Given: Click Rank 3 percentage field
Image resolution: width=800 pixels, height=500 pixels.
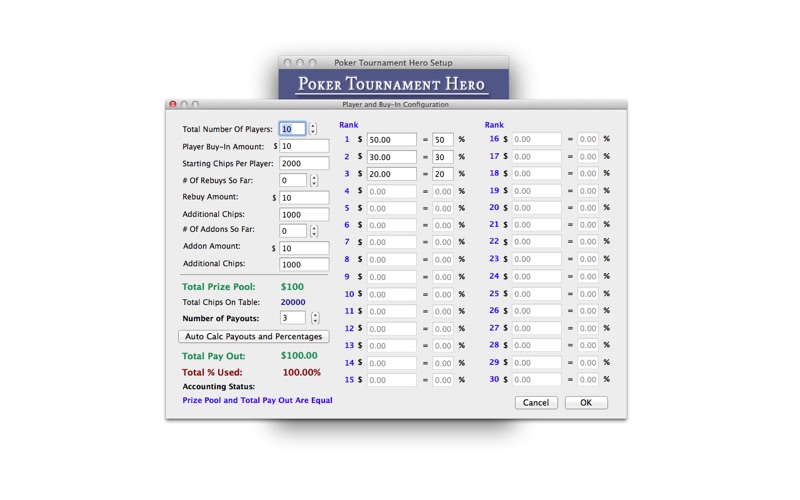Looking at the screenshot, I should coord(443,174).
